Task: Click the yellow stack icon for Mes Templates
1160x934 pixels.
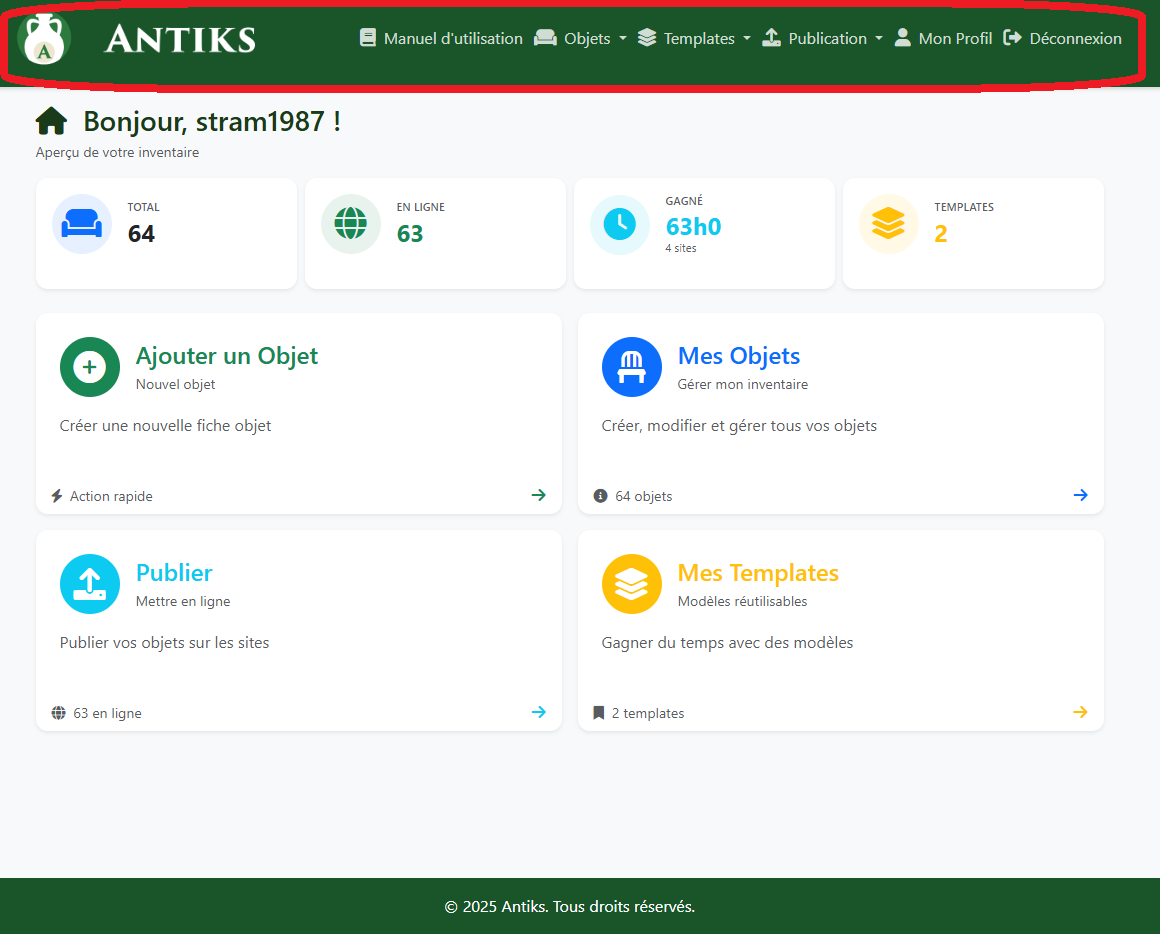Action: 631,584
